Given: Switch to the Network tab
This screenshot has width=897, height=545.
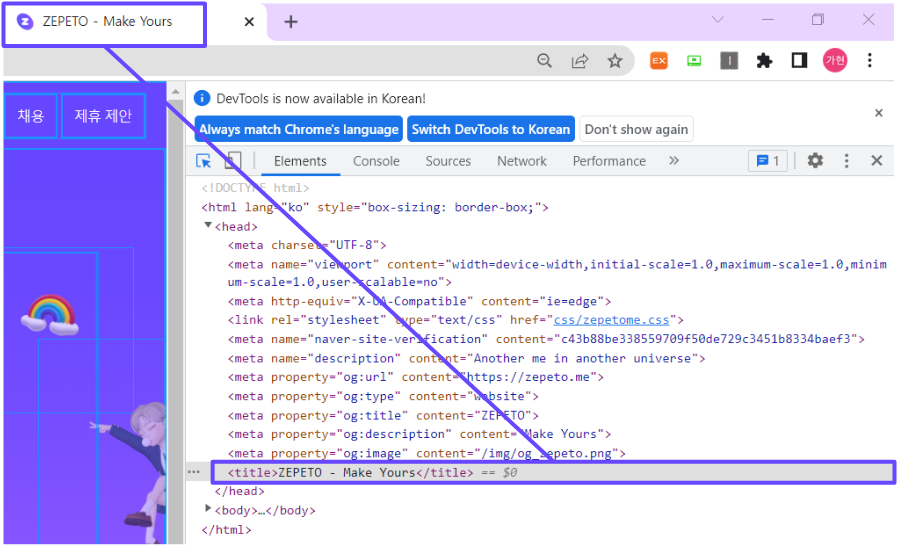Looking at the screenshot, I should click(x=522, y=161).
